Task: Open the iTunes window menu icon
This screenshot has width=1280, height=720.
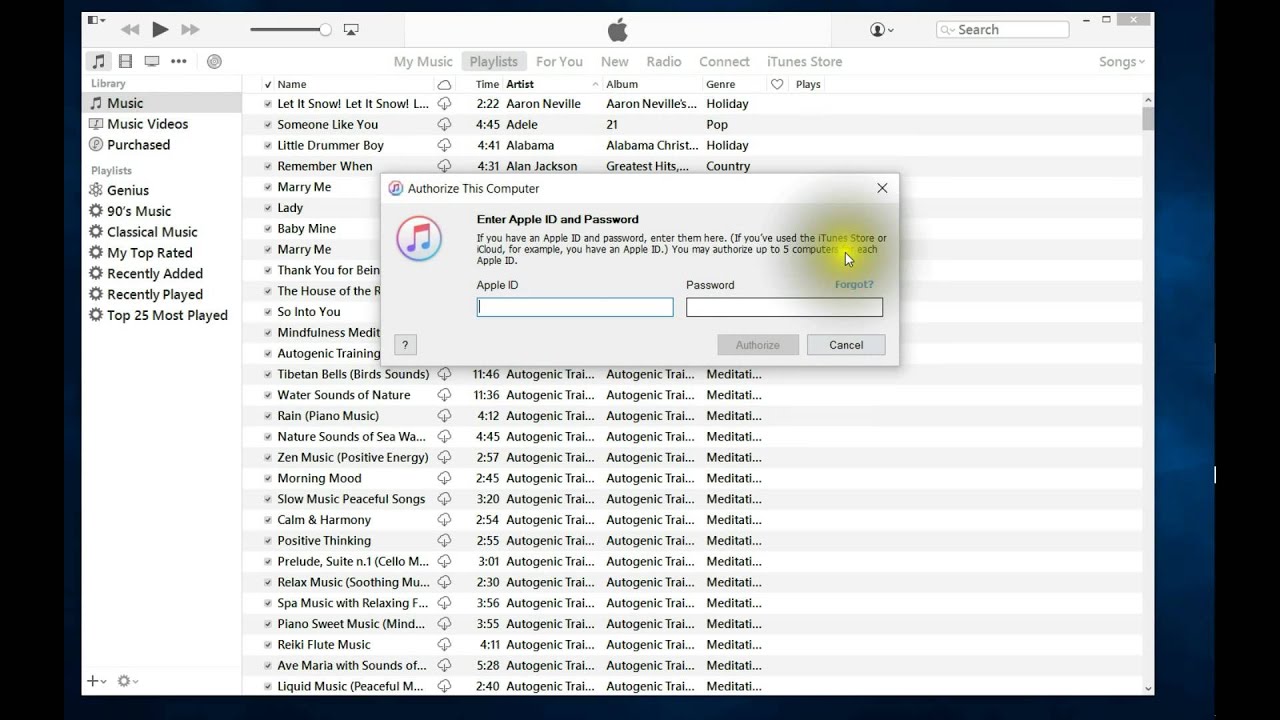Action: coord(96,20)
